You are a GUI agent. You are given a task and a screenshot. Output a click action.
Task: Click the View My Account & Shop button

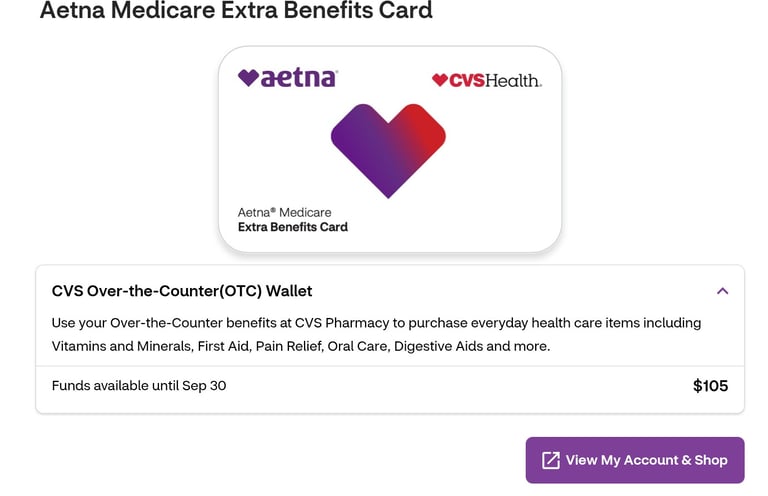point(635,460)
